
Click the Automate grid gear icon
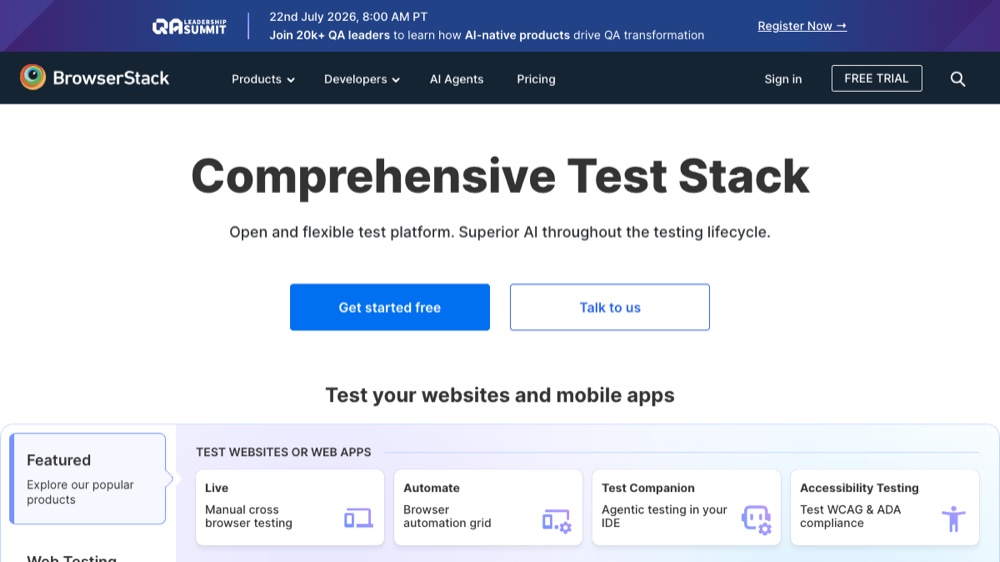tap(557, 521)
